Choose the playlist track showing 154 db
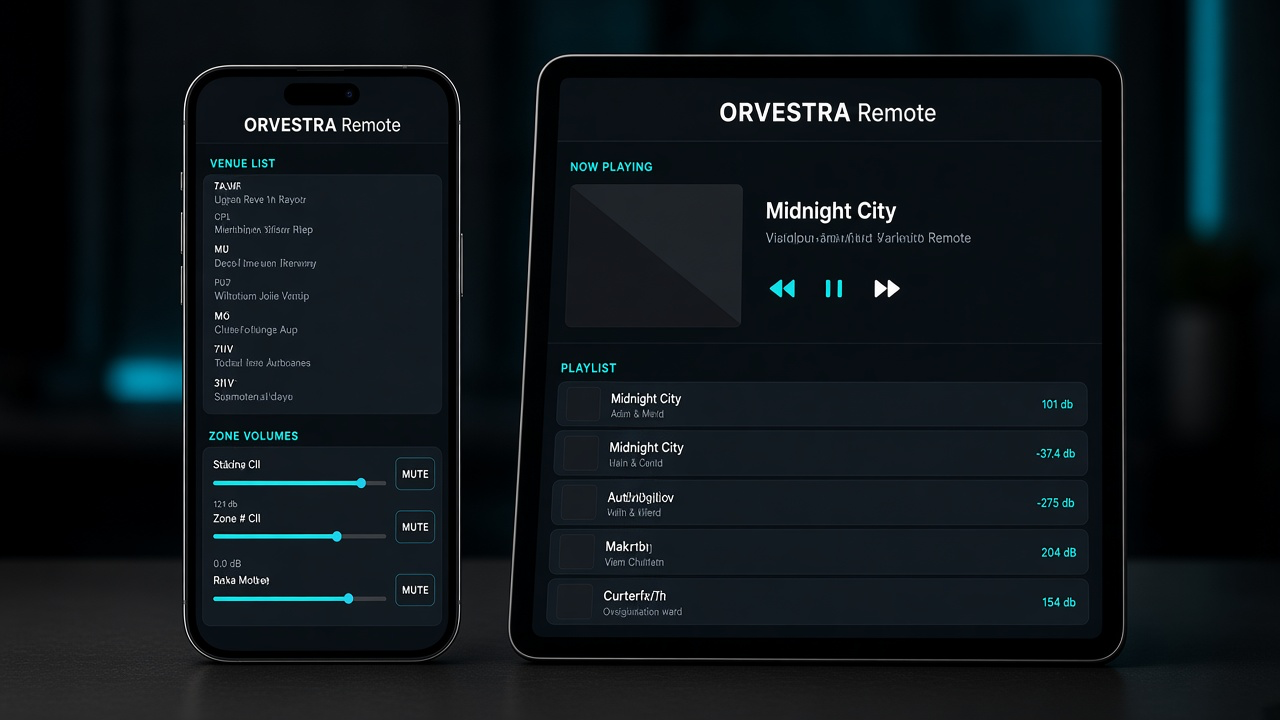The width and height of the screenshot is (1280, 720). [x=818, y=601]
